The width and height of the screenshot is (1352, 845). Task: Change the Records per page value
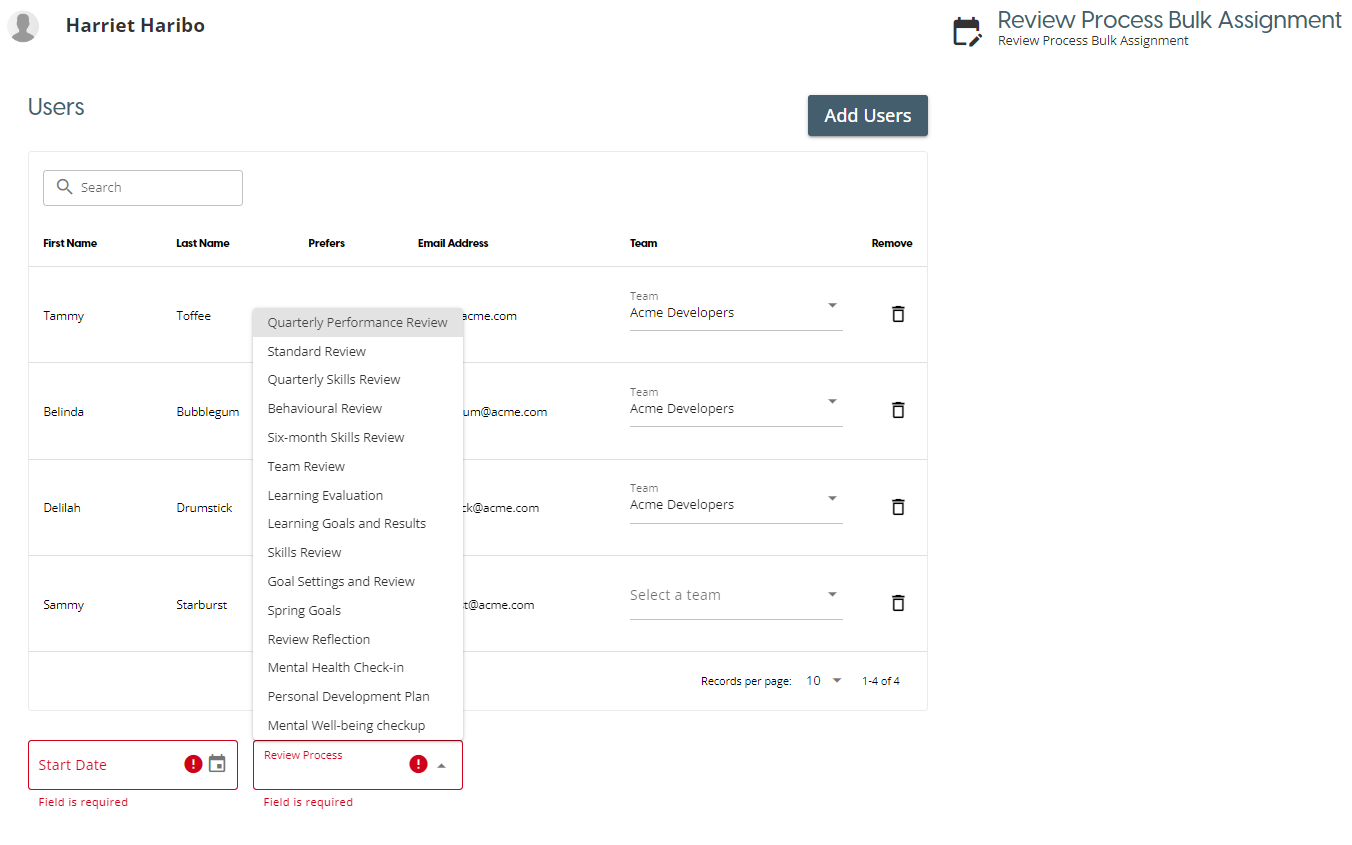825,681
